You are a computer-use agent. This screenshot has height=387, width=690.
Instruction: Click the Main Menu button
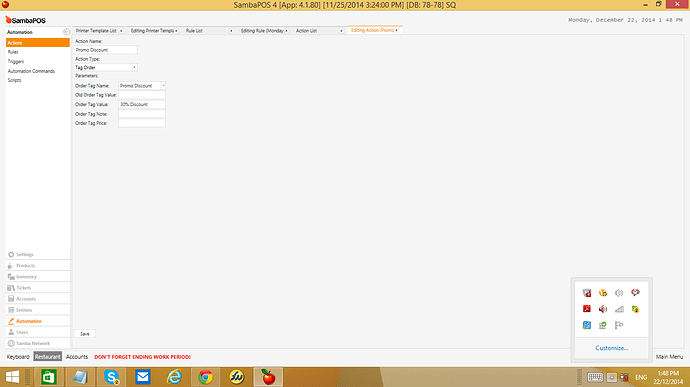point(669,357)
